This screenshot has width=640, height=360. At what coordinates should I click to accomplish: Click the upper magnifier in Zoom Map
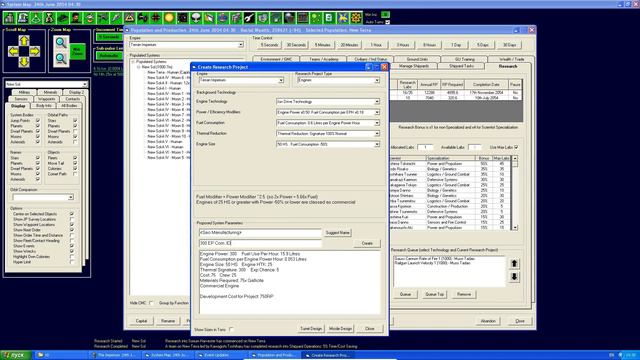(x=61, y=42)
